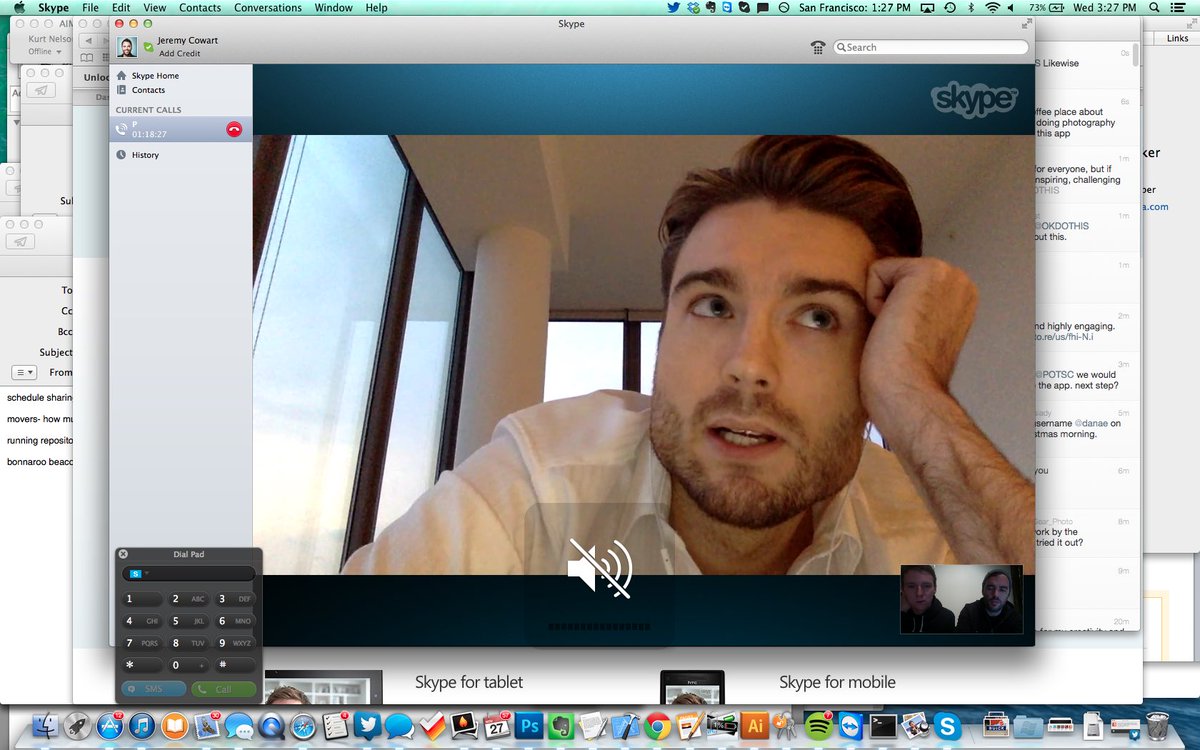This screenshot has width=1200, height=750.
Task: Open the Window menu
Action: (333, 8)
